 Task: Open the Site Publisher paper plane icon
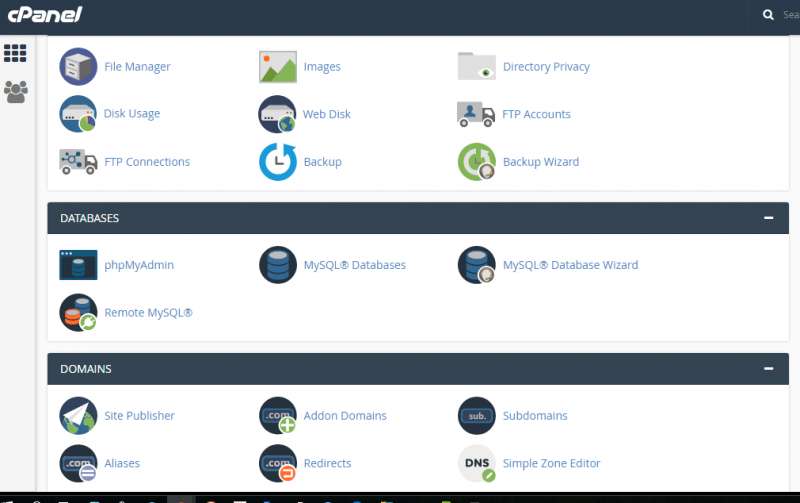[x=78, y=415]
